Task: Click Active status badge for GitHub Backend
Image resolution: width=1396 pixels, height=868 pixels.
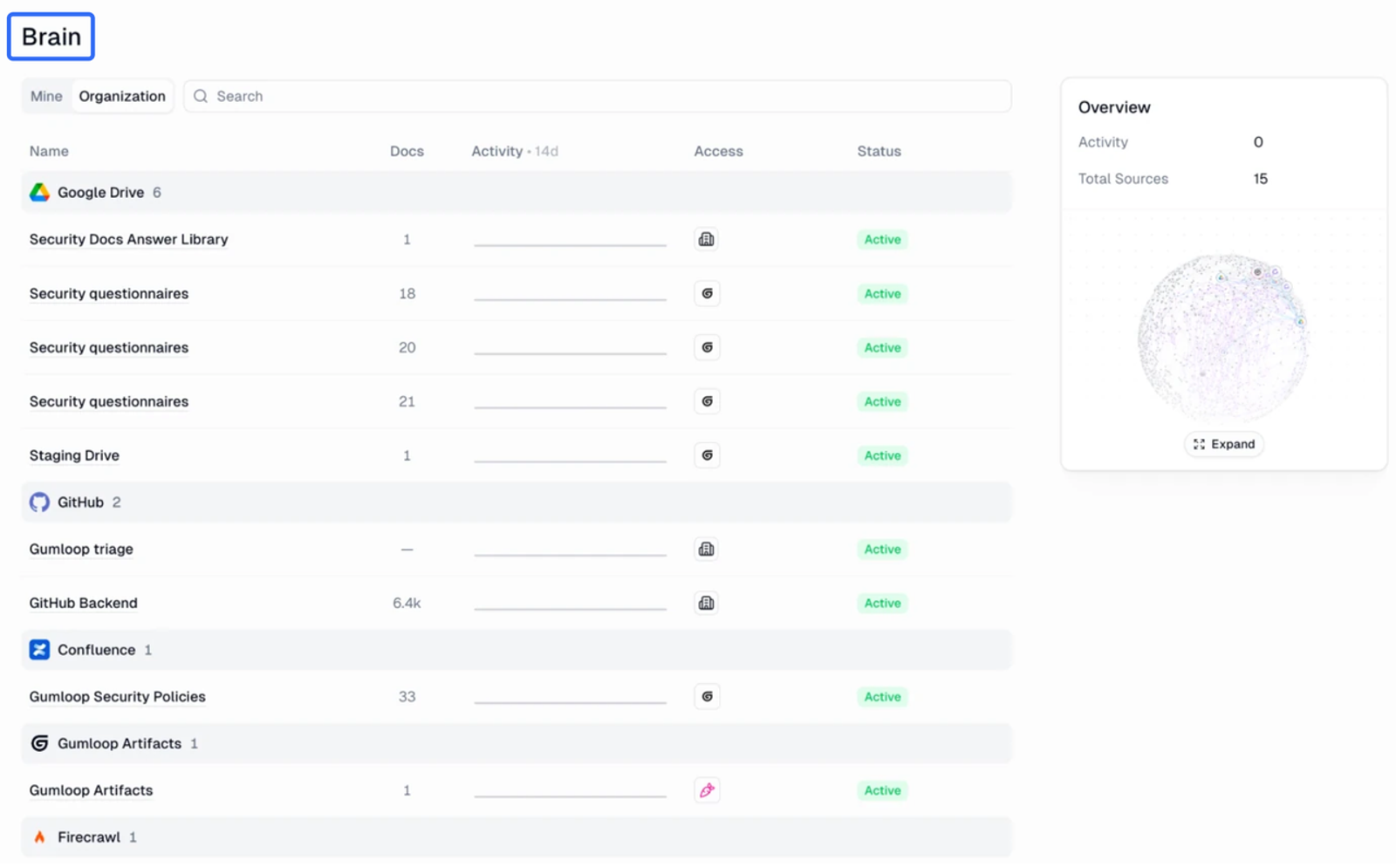Action: [882, 604]
